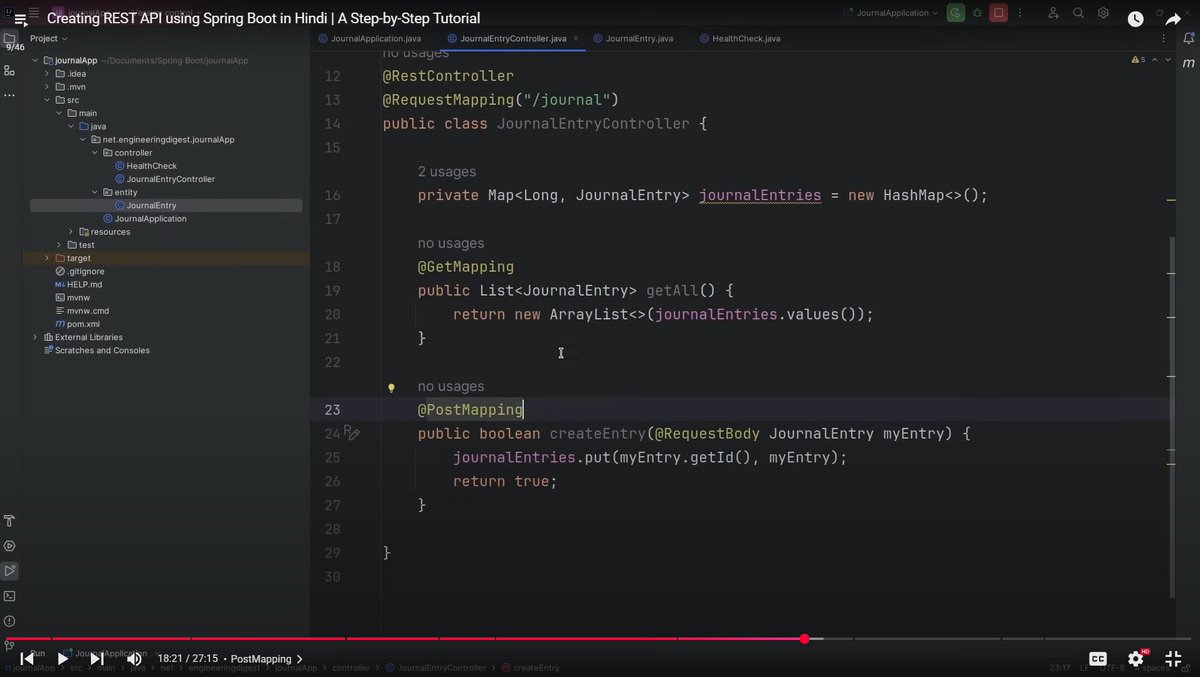The image size is (1200, 677).
Task: Play the video
Action: [62, 658]
